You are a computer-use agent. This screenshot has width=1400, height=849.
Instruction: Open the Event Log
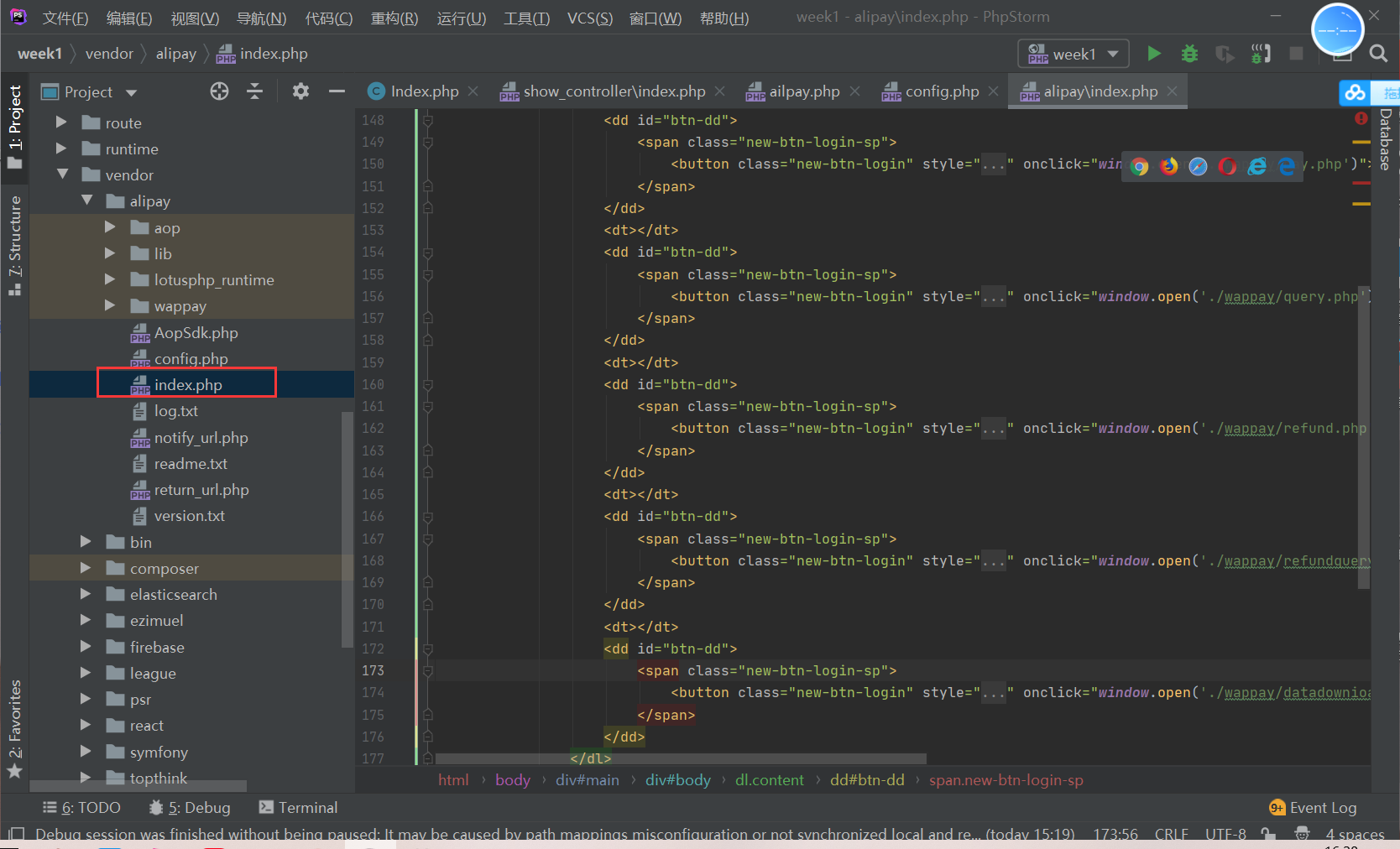[1313, 807]
